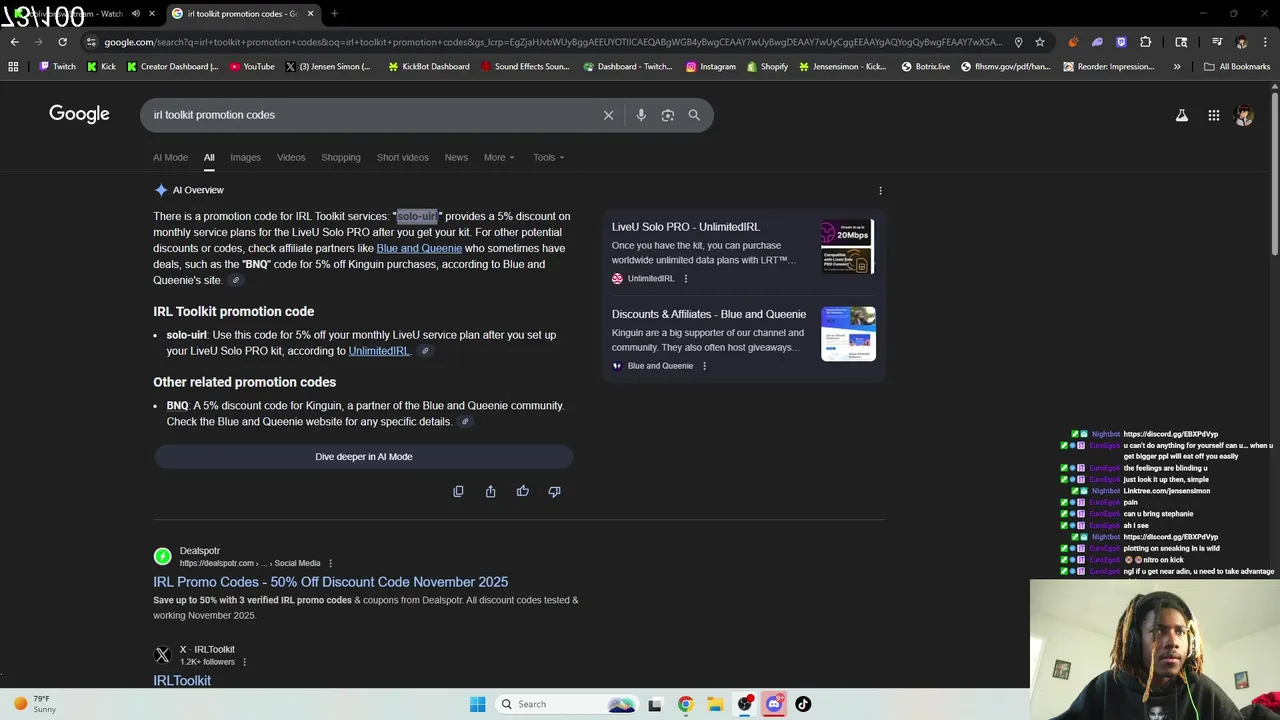Open 'LiveU Solo PRO - UnlimitedIRL' source card
This screenshot has width=1280, height=720.
point(686,227)
